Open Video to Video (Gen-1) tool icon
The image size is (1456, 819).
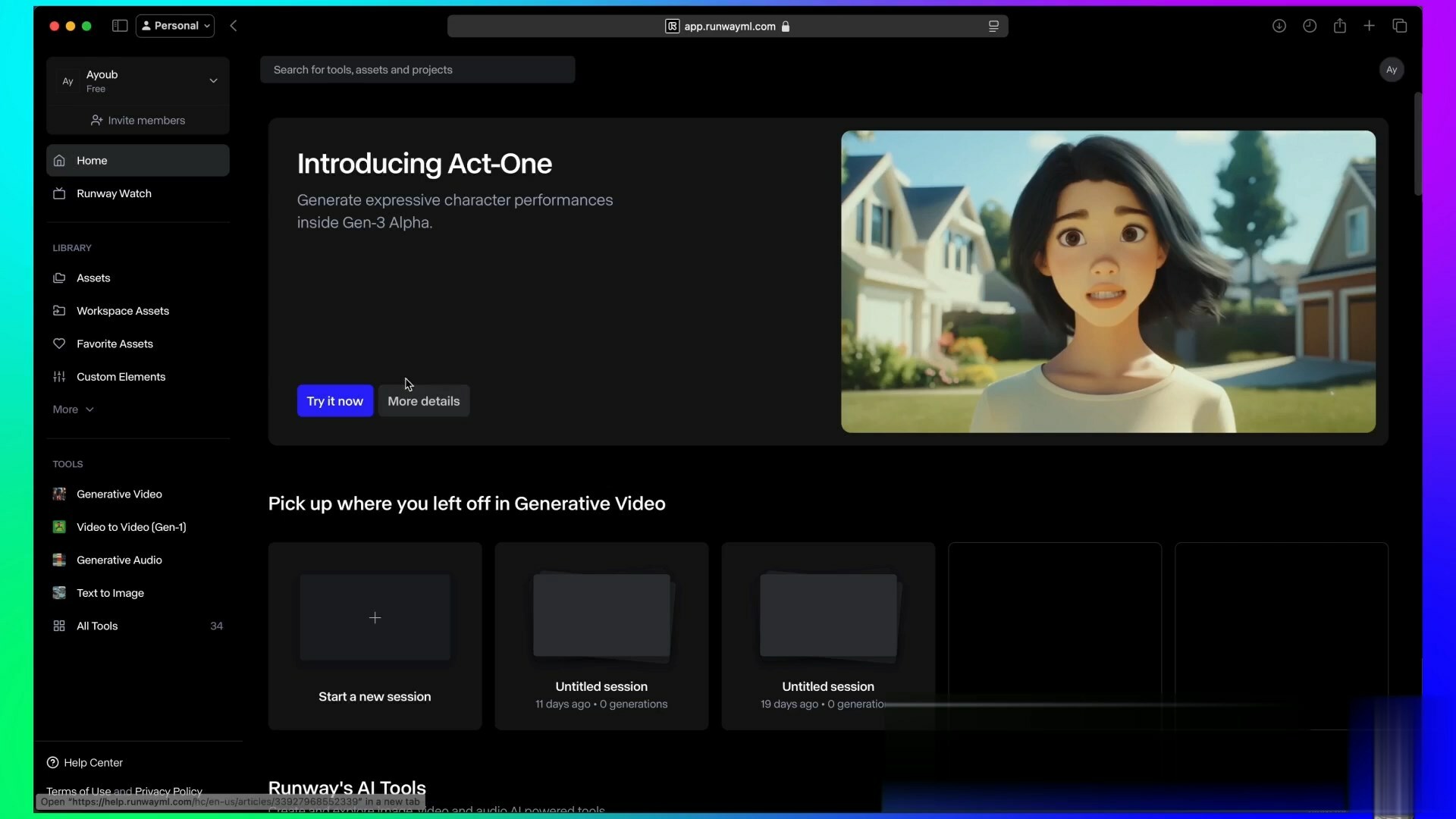tap(59, 527)
